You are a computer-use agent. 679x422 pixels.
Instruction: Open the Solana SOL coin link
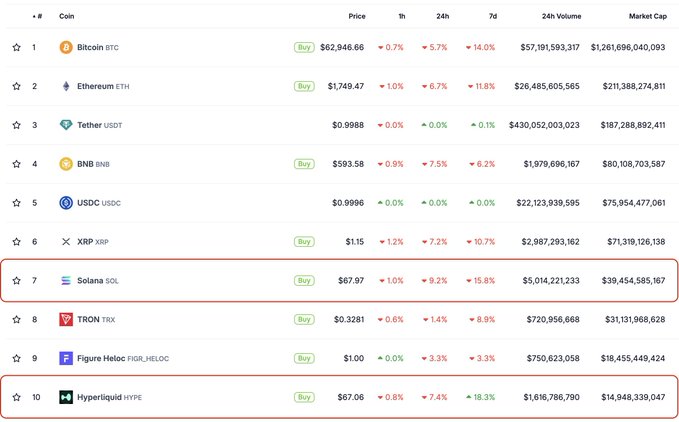pos(98,280)
